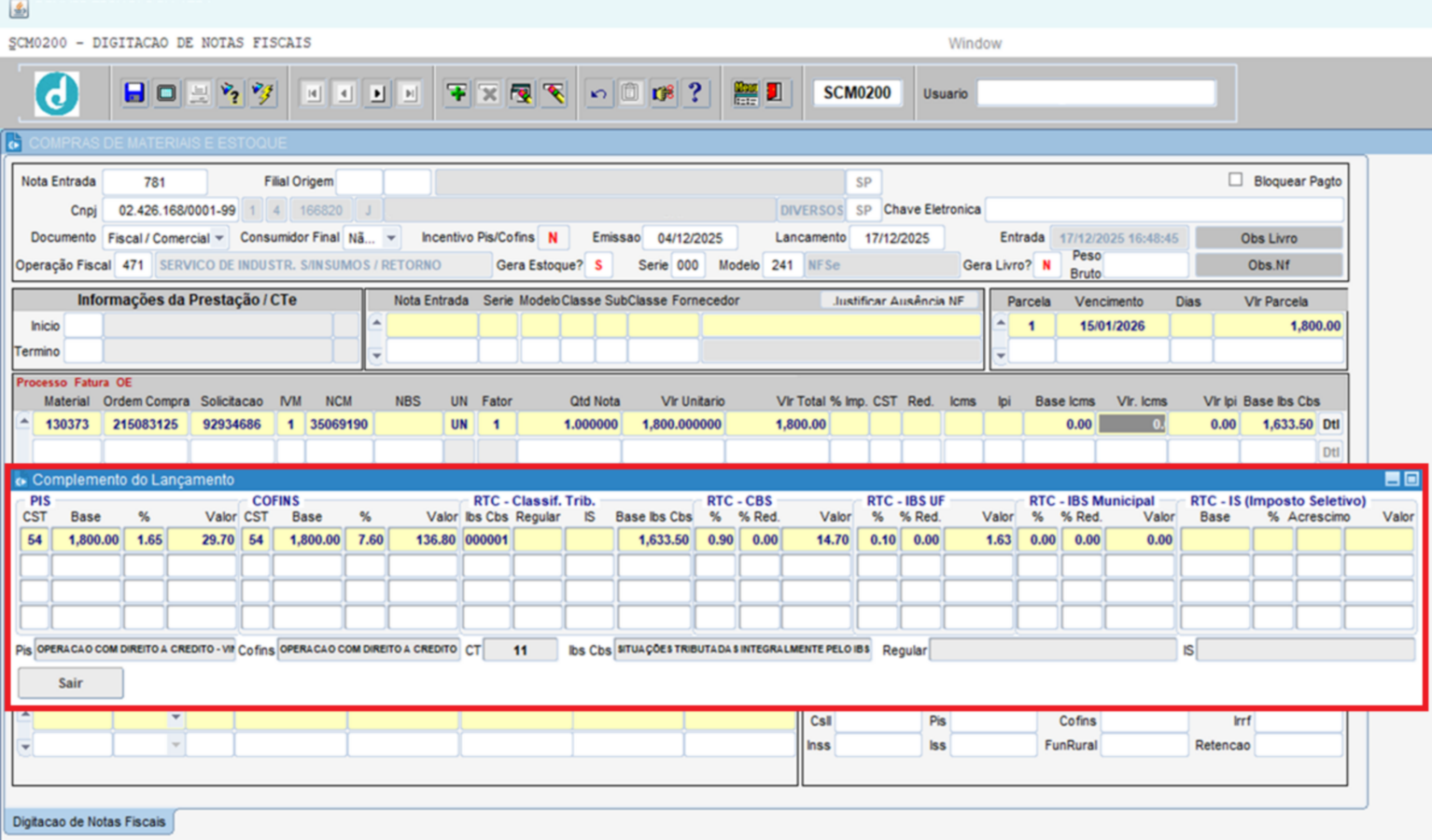The width and height of the screenshot is (1432, 840).
Task: Toggle the Incentivo Pis/Cofins N indicator
Action: tap(553, 238)
